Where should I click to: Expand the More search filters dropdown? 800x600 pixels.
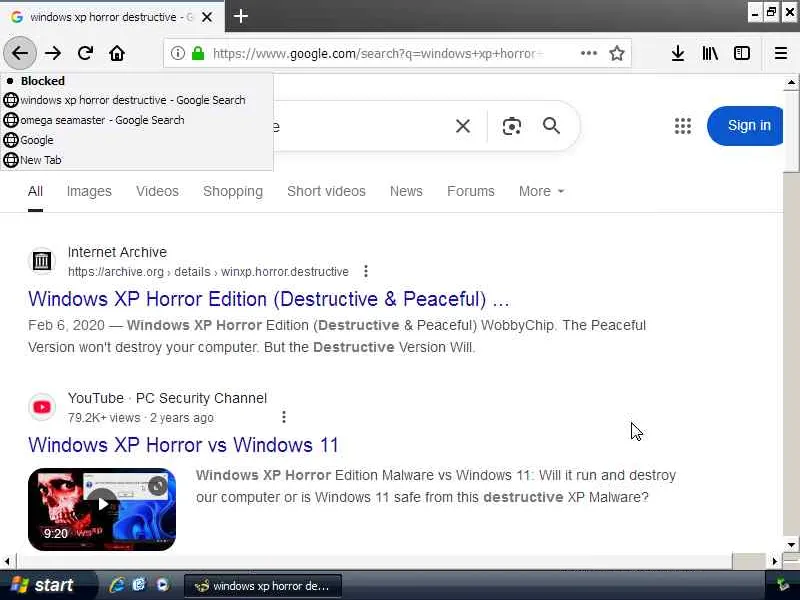tap(541, 191)
